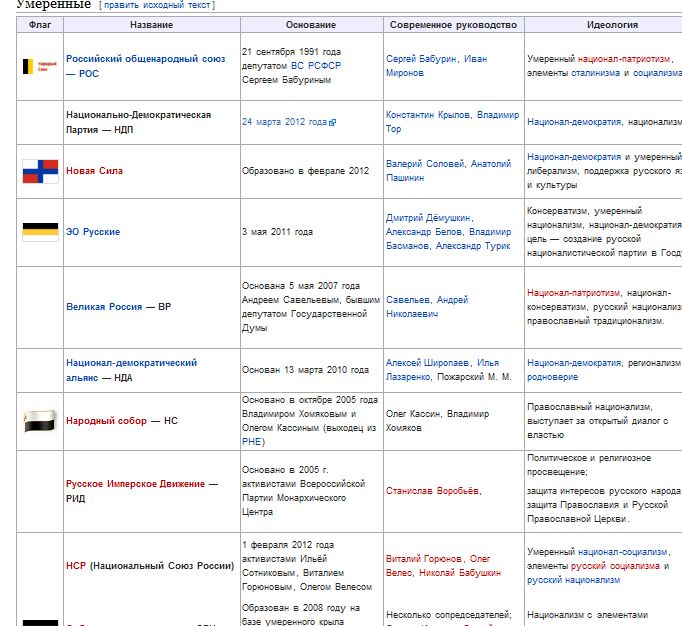Open the Новая Сила flag image
Screen dimensions: 682x626
click(40, 171)
